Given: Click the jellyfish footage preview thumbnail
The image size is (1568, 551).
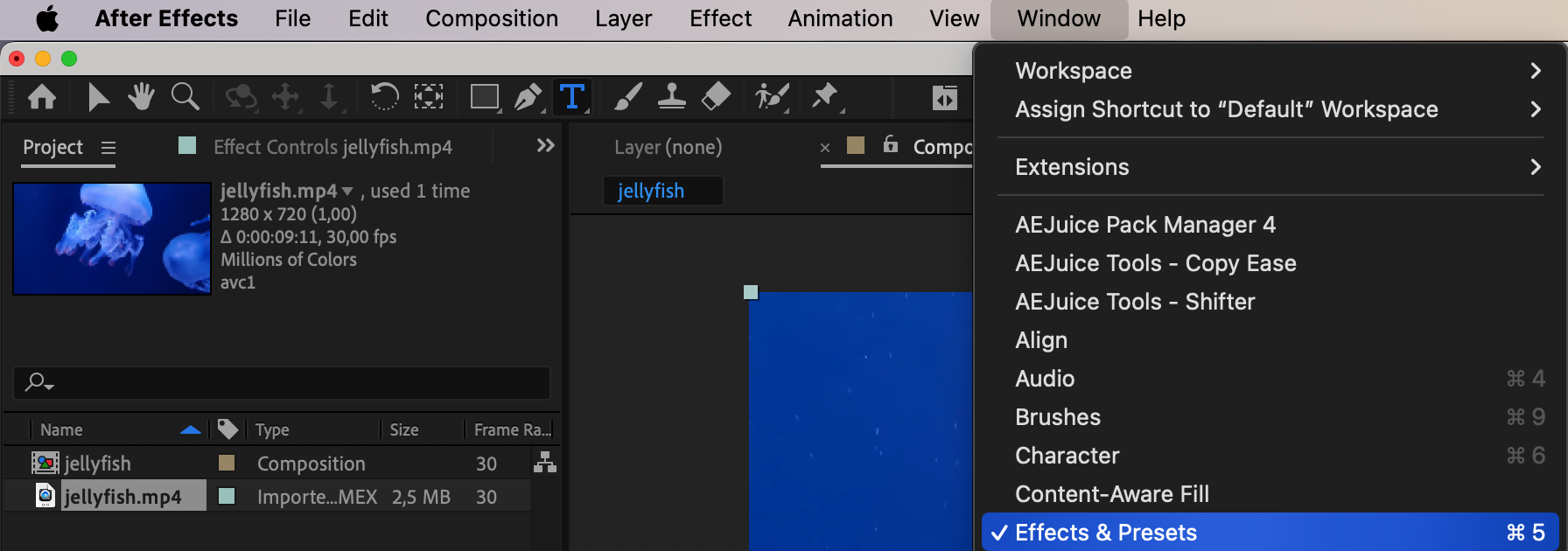Looking at the screenshot, I should [x=112, y=238].
